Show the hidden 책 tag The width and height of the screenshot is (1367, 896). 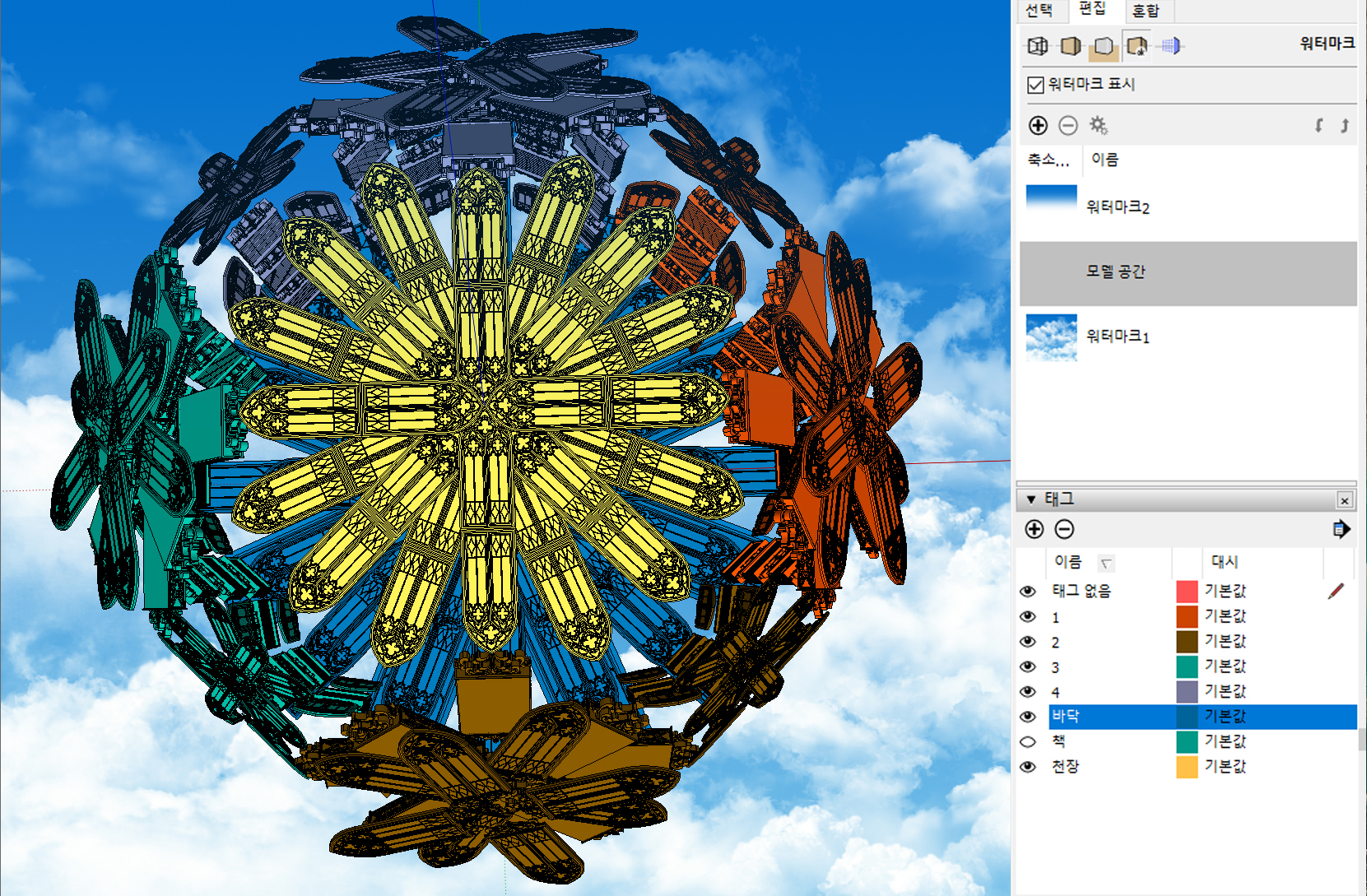[x=1028, y=741]
